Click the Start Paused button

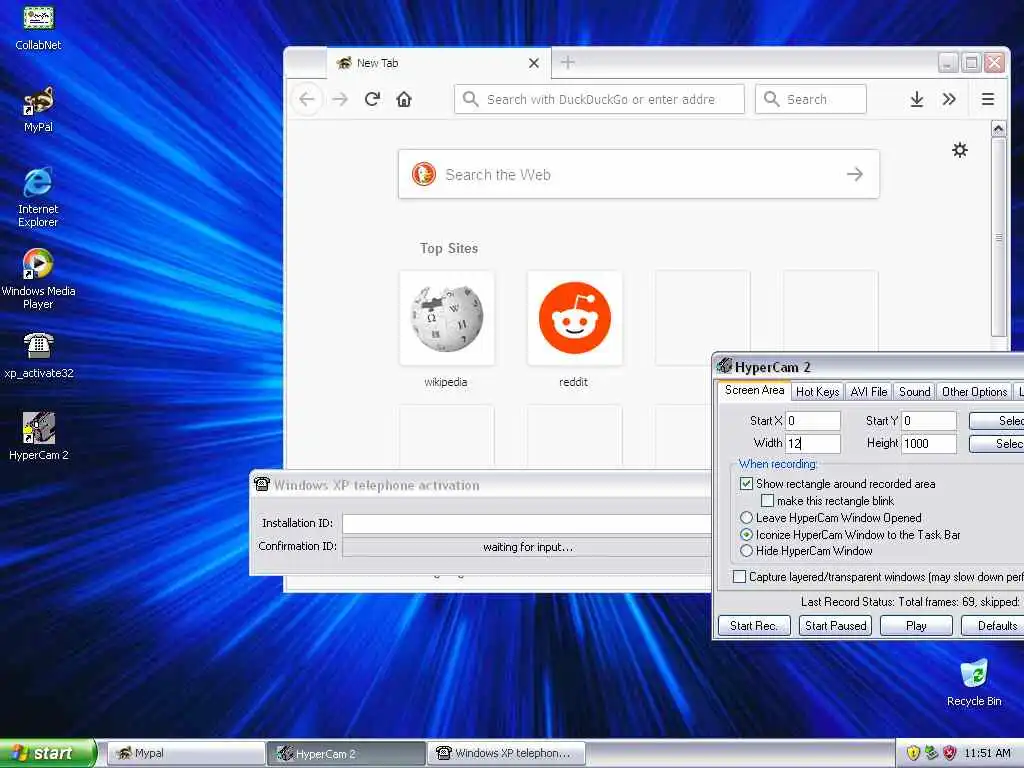click(x=835, y=626)
